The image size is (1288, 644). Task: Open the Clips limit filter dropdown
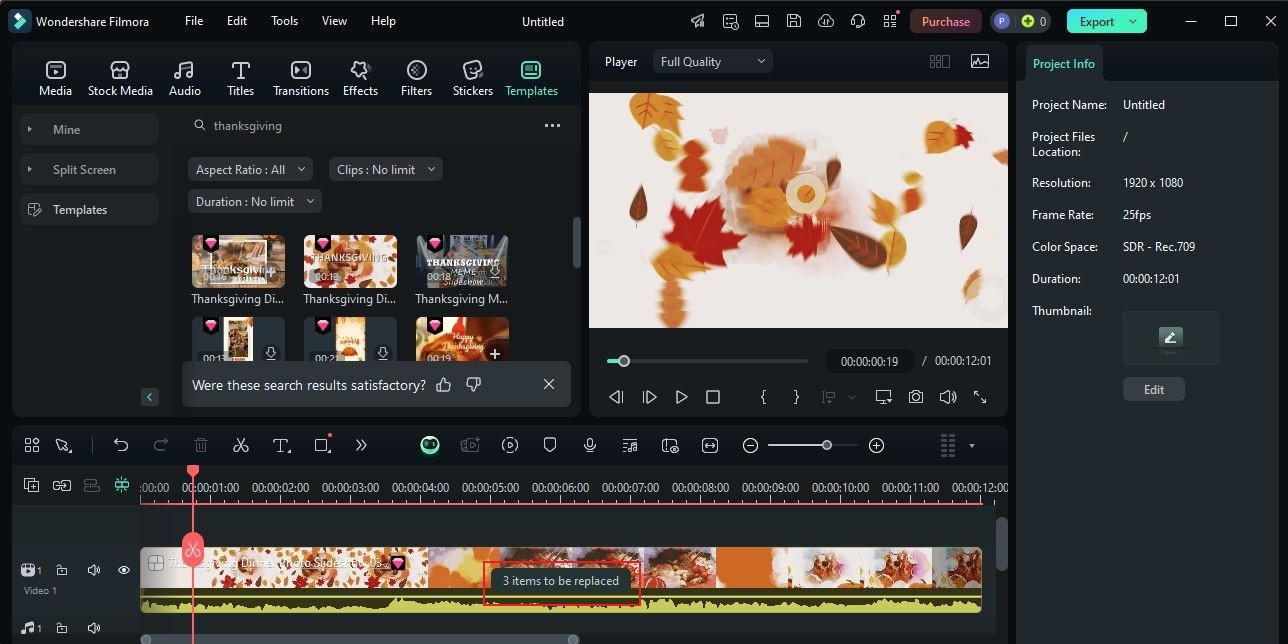click(385, 169)
